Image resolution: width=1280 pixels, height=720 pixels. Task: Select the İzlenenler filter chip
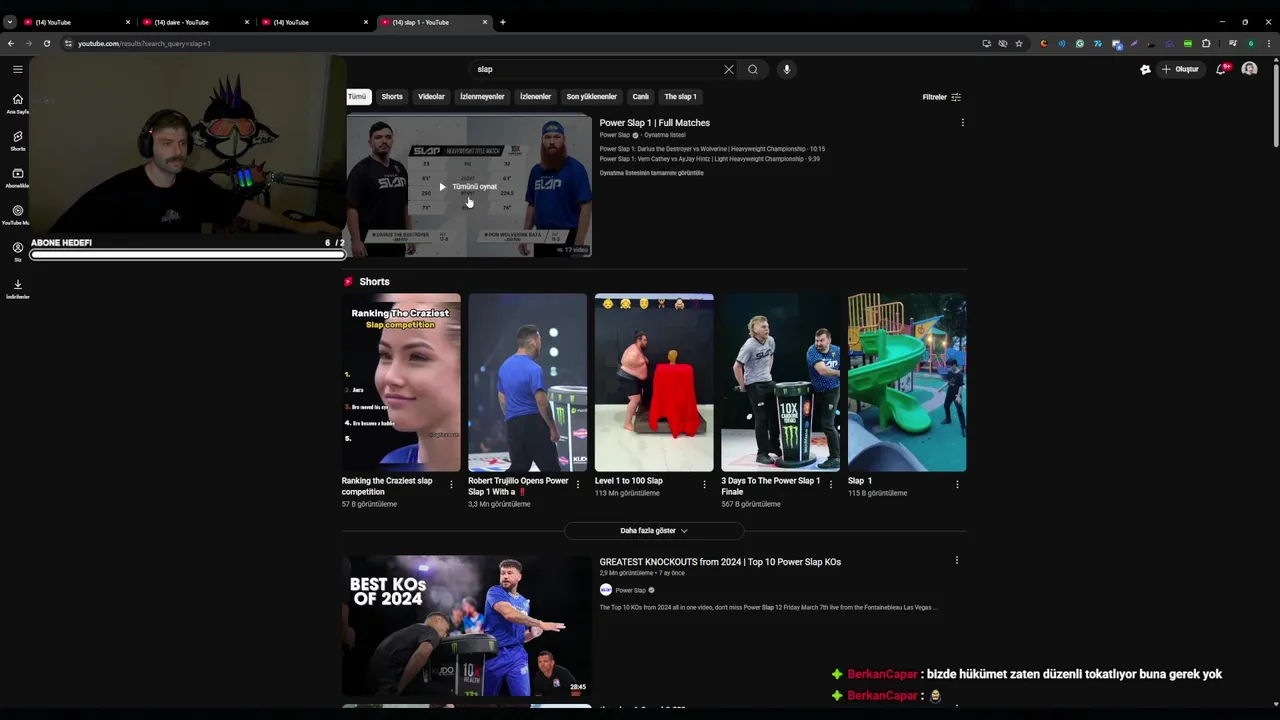[x=535, y=97]
